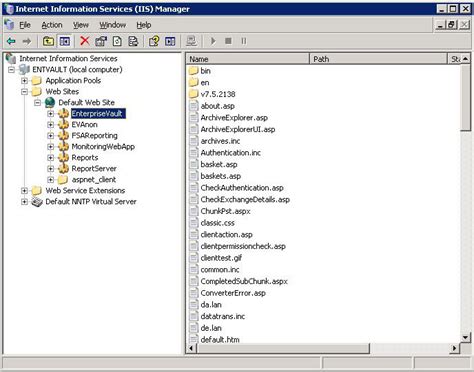Select datatrans.inc file
Image resolution: width=474 pixels, height=372 pixels.
223,316
